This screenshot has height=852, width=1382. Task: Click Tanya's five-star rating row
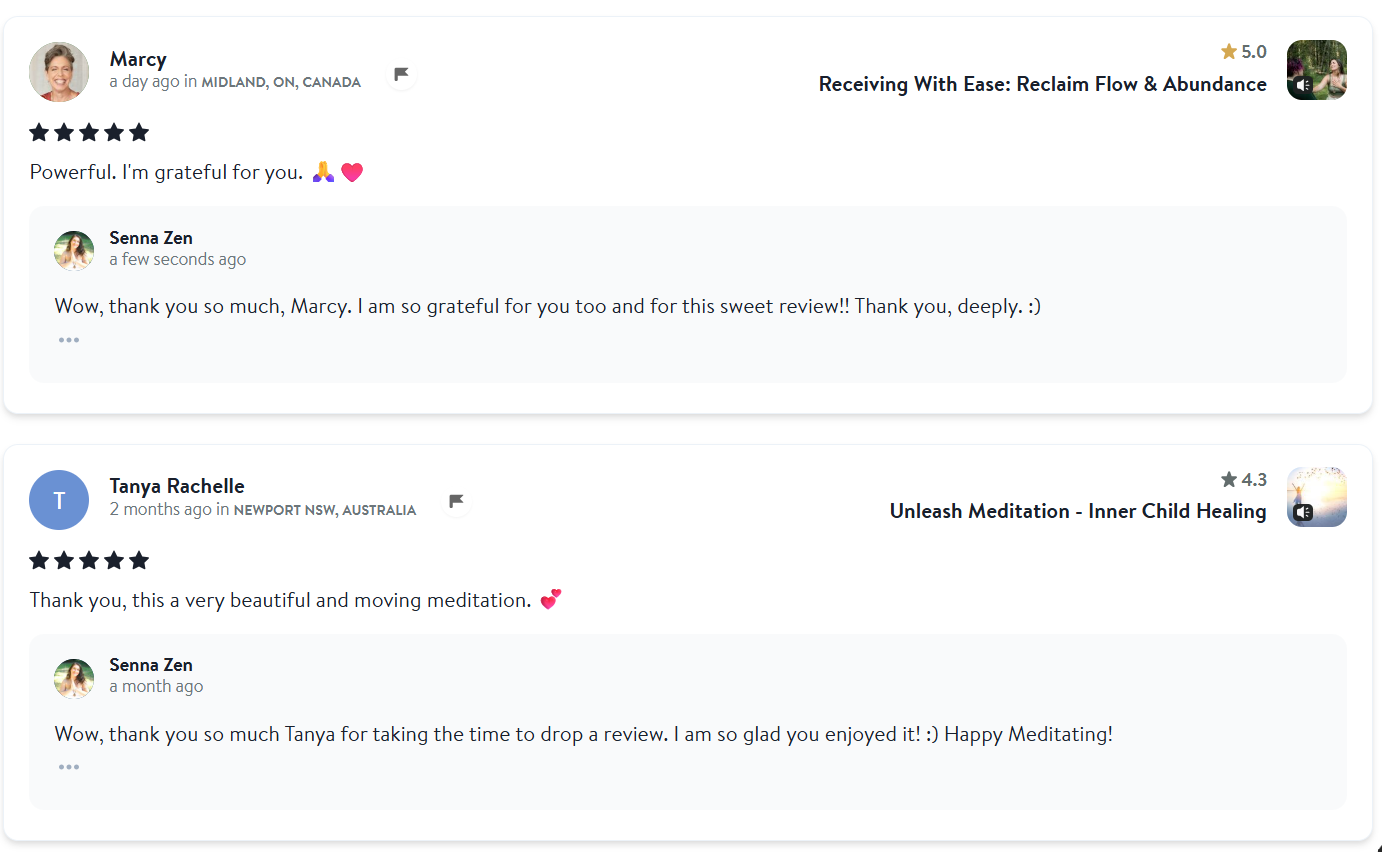point(89,560)
